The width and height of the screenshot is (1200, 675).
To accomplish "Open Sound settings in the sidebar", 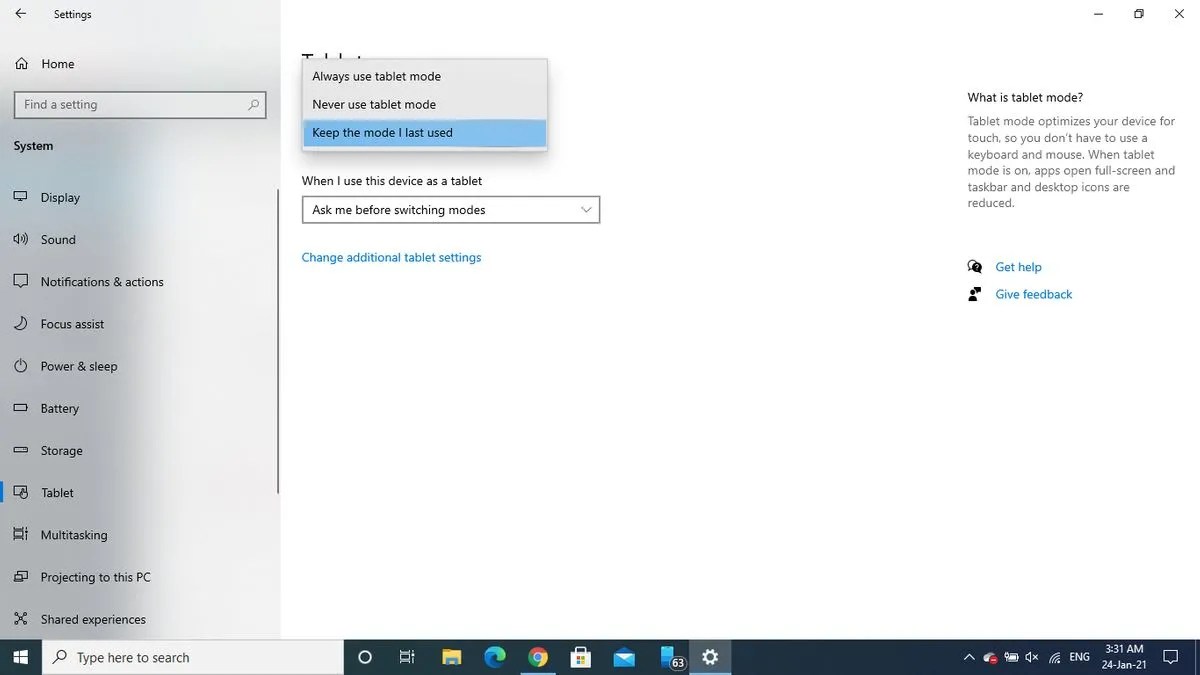I will tap(58, 239).
